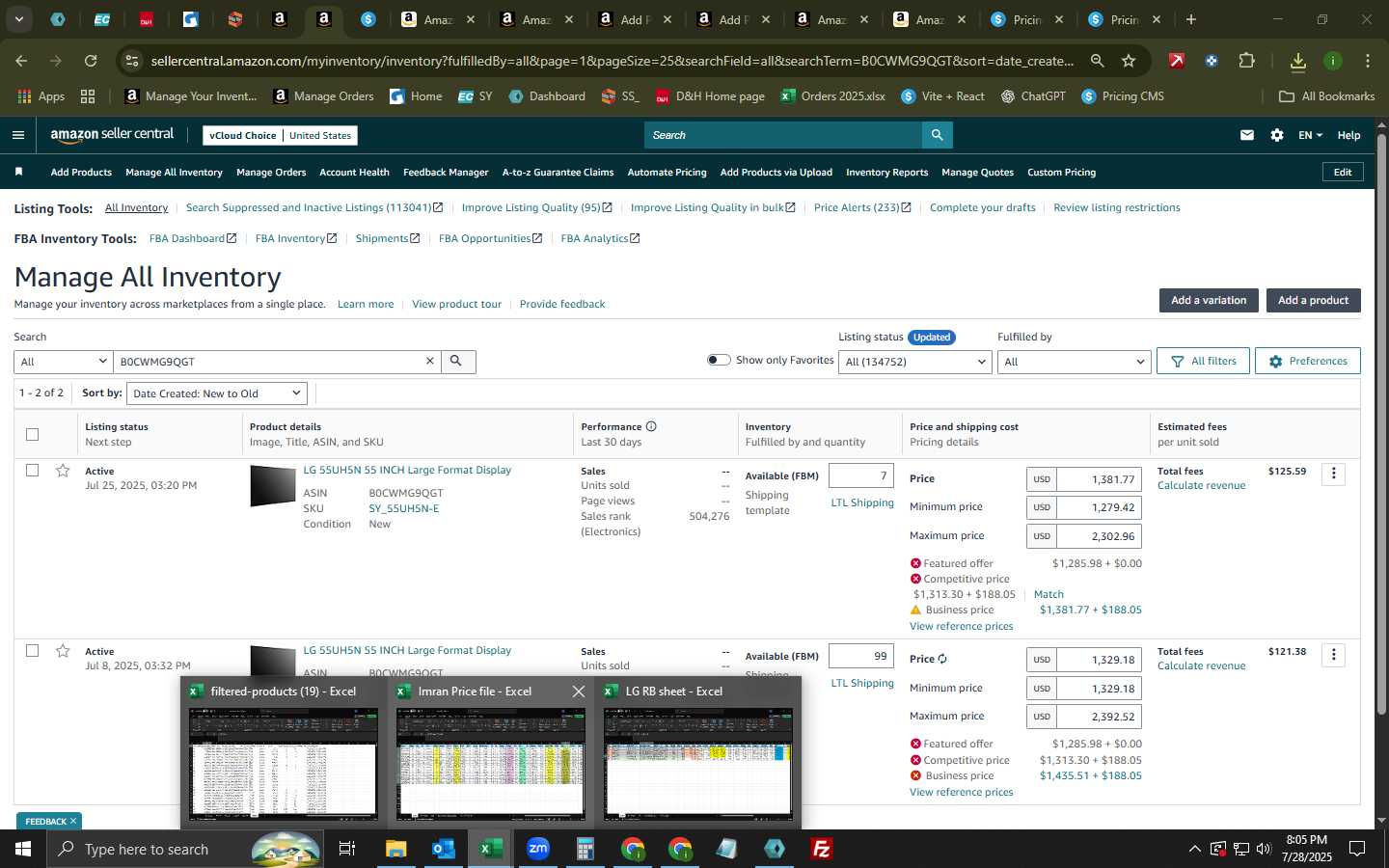Check the select-all listings checkbox
Viewport: 1389px width, 868px height.
(x=33, y=434)
